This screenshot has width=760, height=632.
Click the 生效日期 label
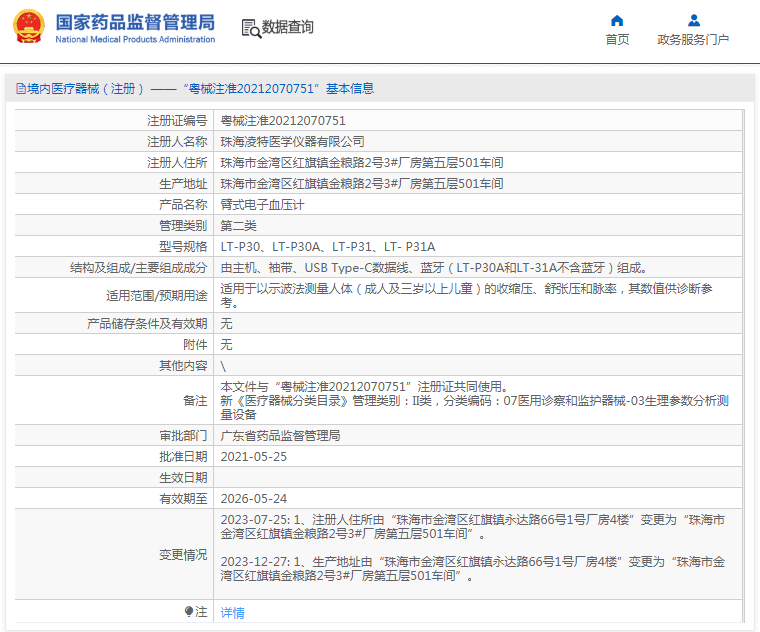pos(183,478)
